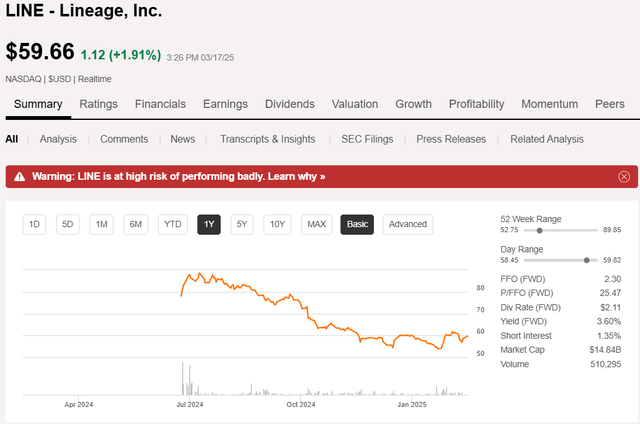This screenshot has height=424, width=640.
Task: Select the 5D chart range
Action: coord(67,224)
